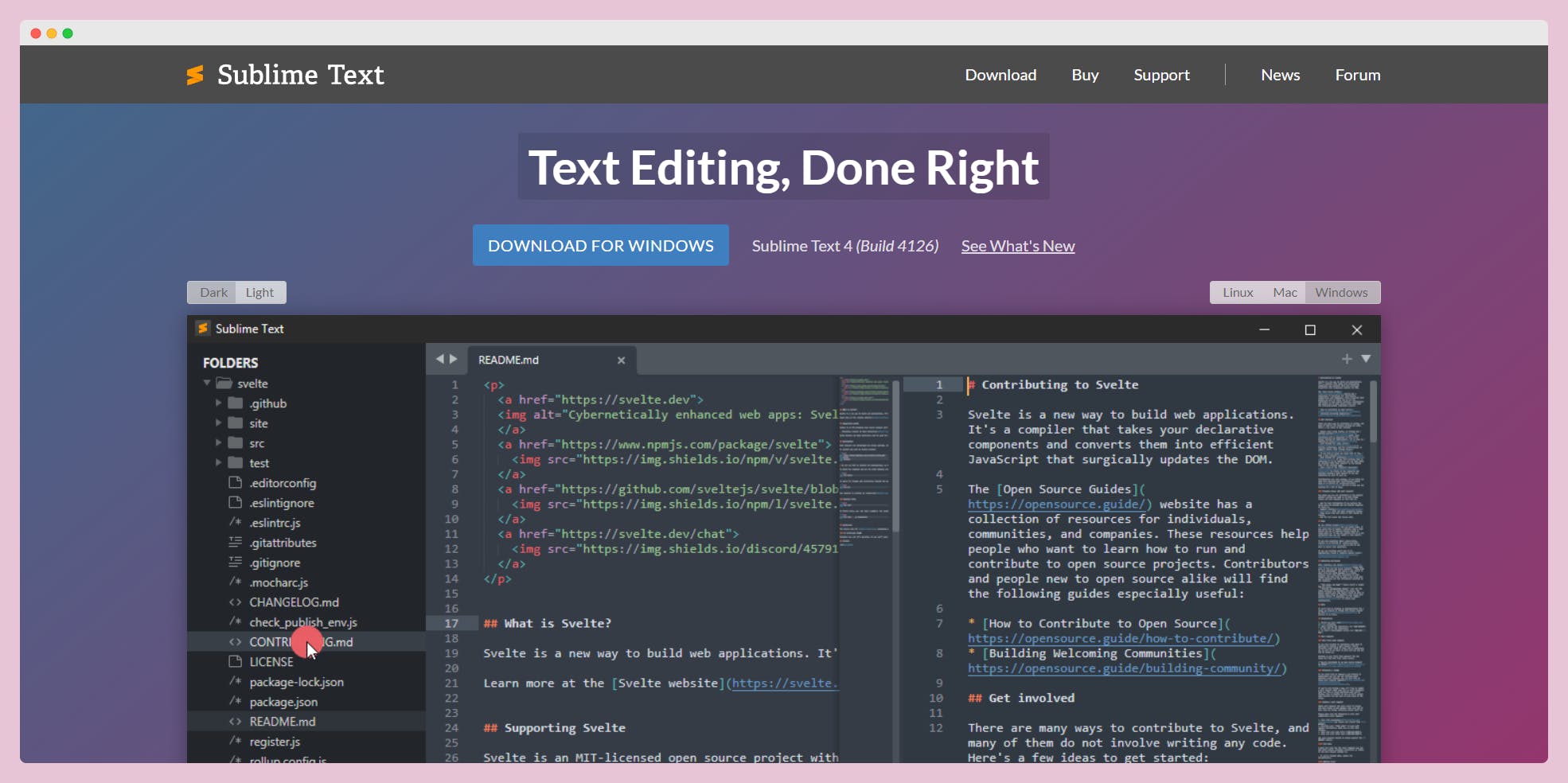Click the .gitignore file type icon

click(x=235, y=562)
